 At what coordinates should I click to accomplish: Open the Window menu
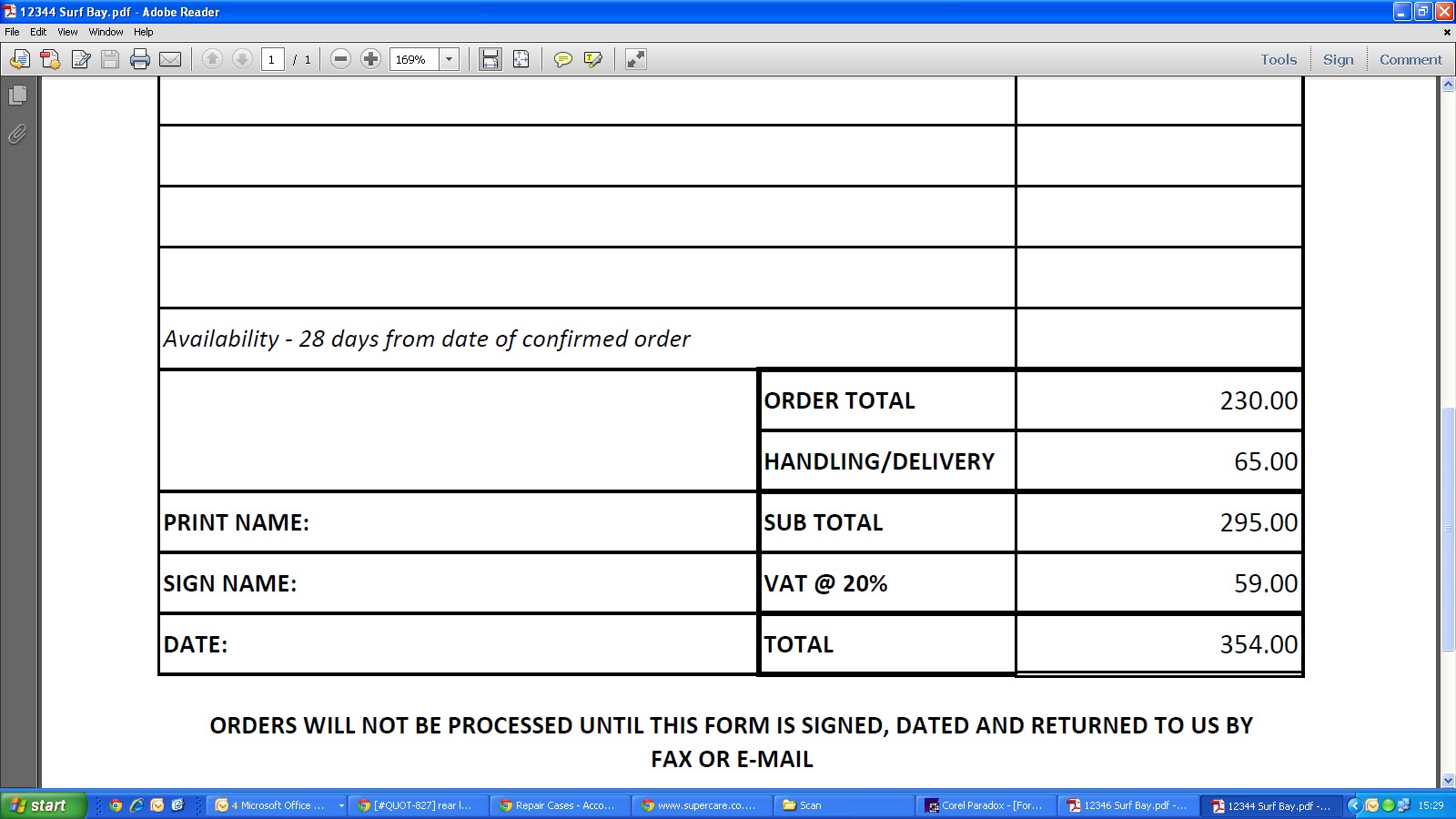tap(106, 32)
